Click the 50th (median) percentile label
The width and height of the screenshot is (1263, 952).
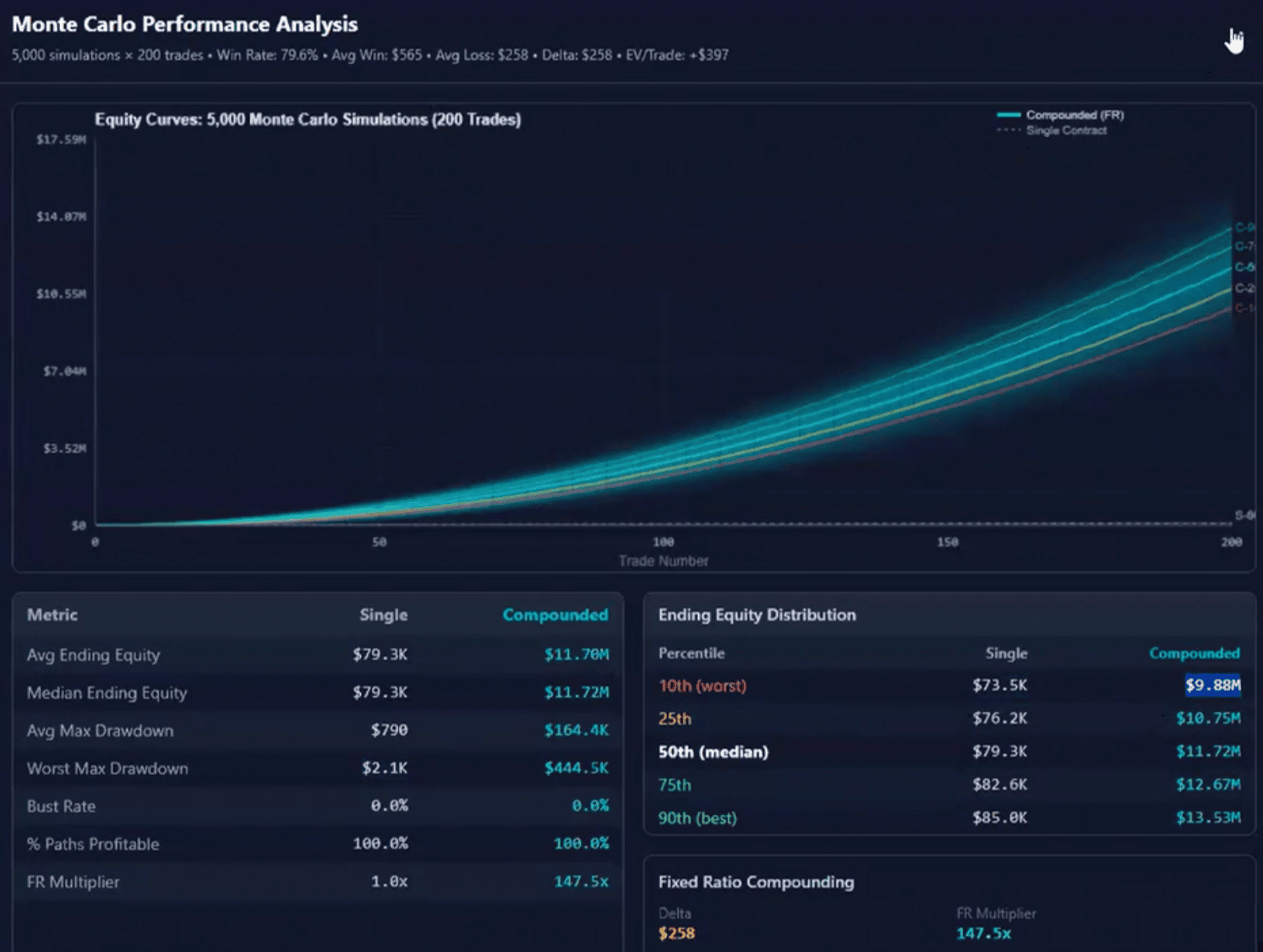[x=713, y=752]
